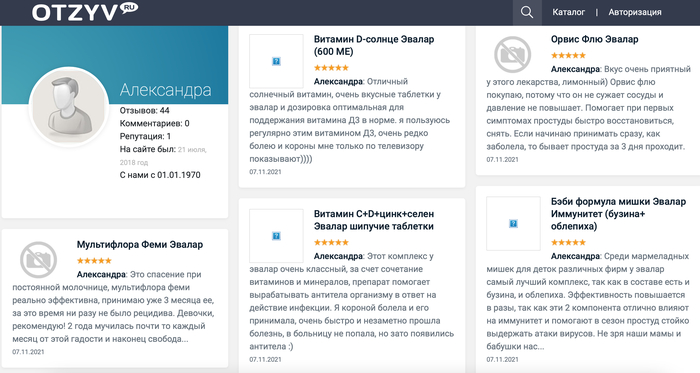
Task: Click the star rating under Бэби формула мишки
Action: [x=568, y=242]
